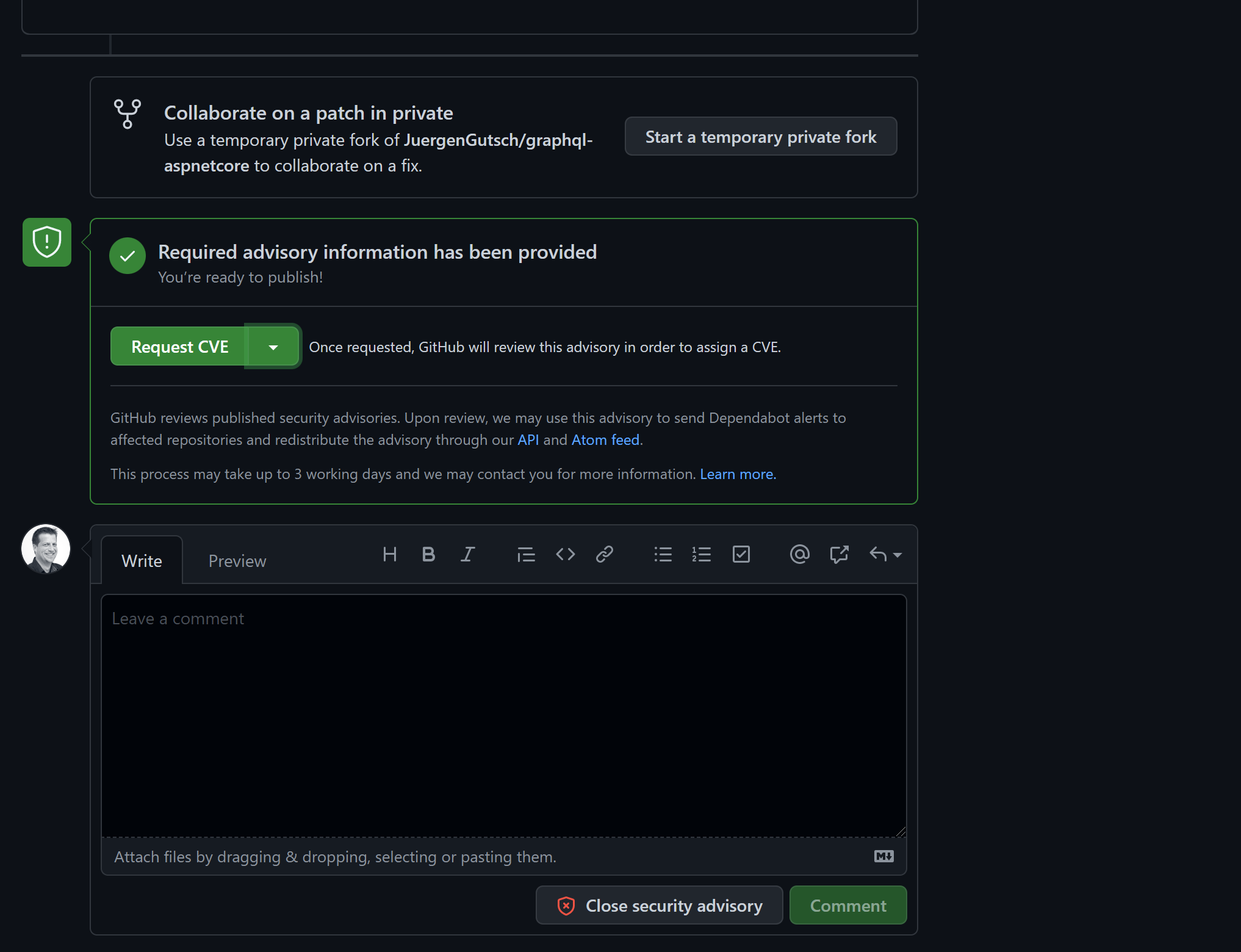Close security advisory
The height and width of the screenshot is (952, 1241).
tap(659, 906)
